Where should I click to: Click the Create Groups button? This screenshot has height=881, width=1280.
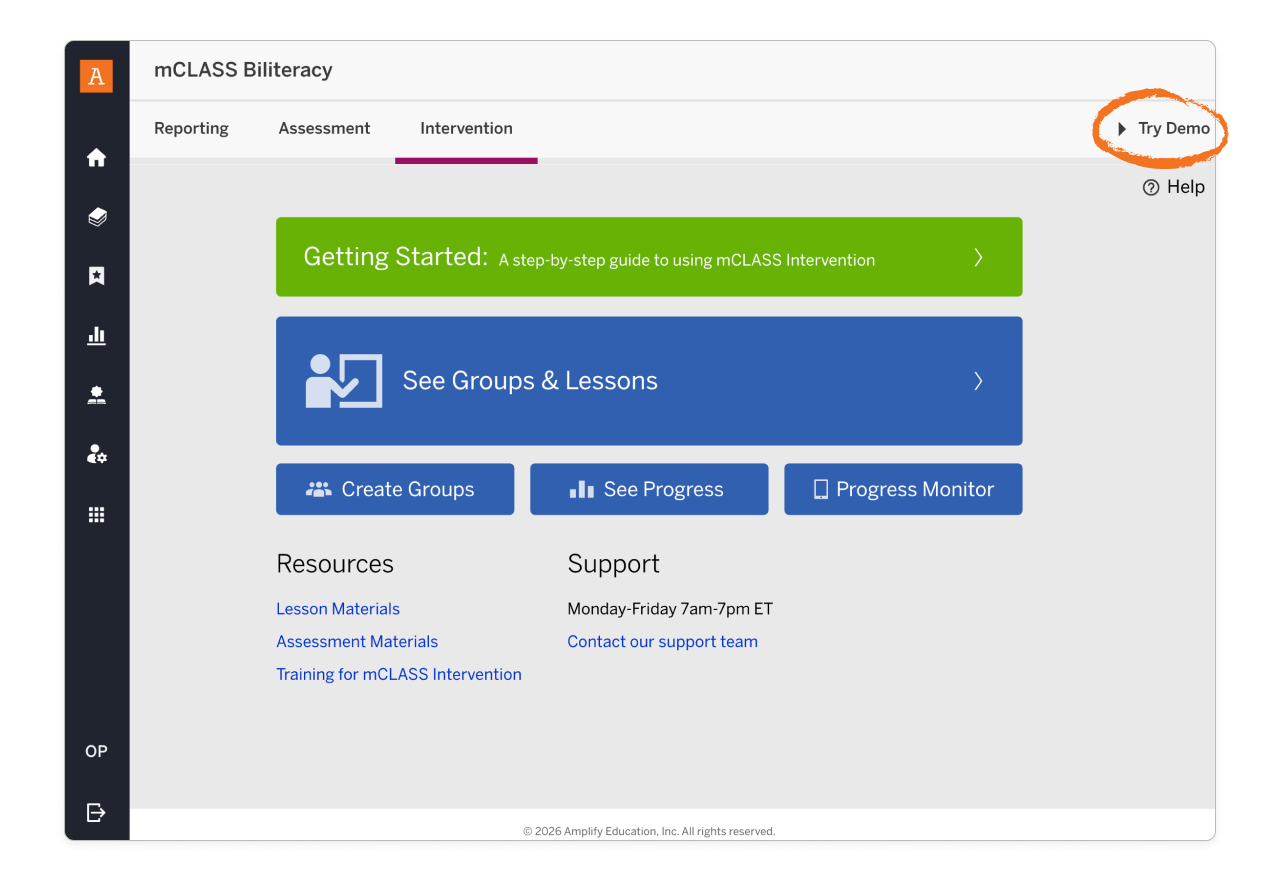click(395, 489)
